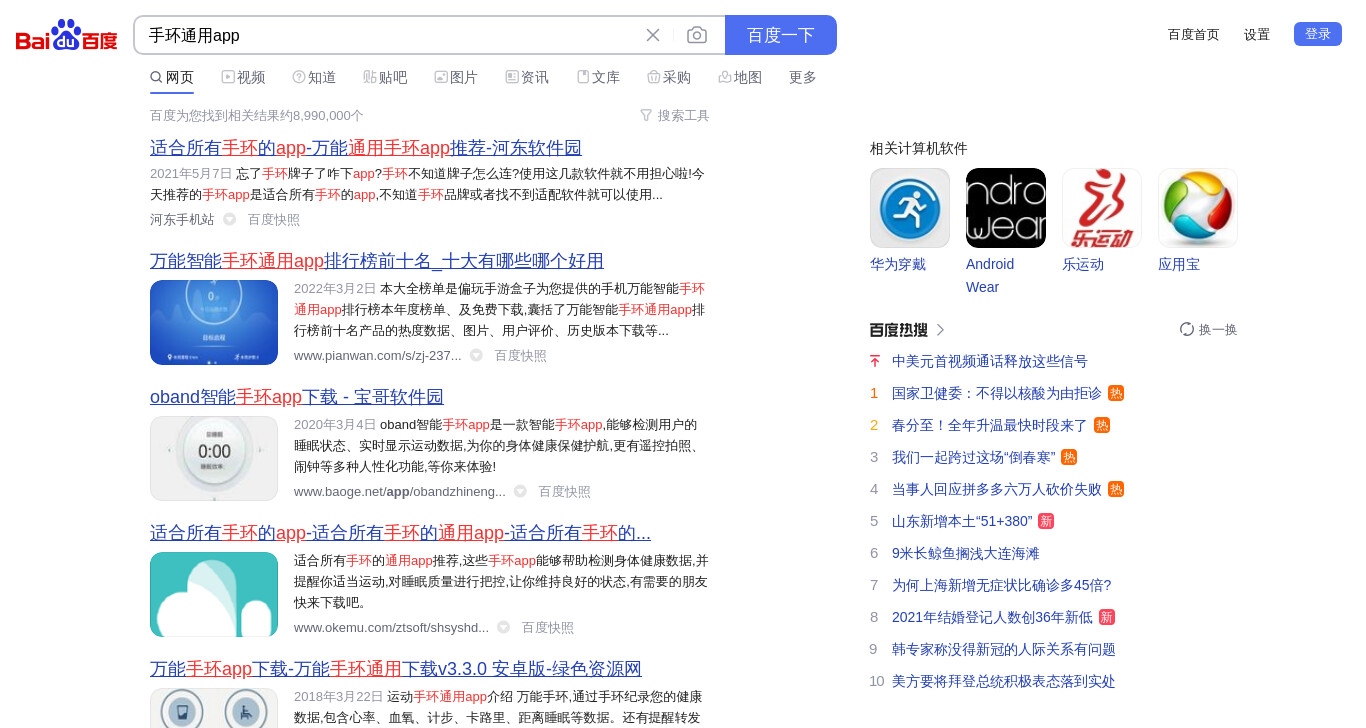
Task: Click the 乐运动 text link
Action: [1083, 264]
